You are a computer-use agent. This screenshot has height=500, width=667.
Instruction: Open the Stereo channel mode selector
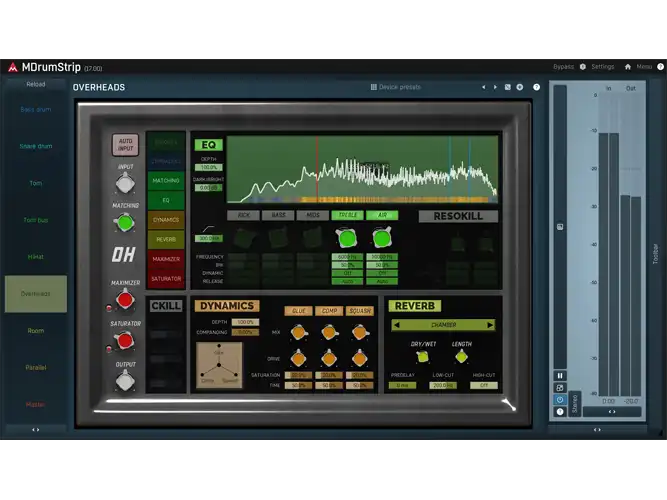pyautogui.click(x=574, y=404)
